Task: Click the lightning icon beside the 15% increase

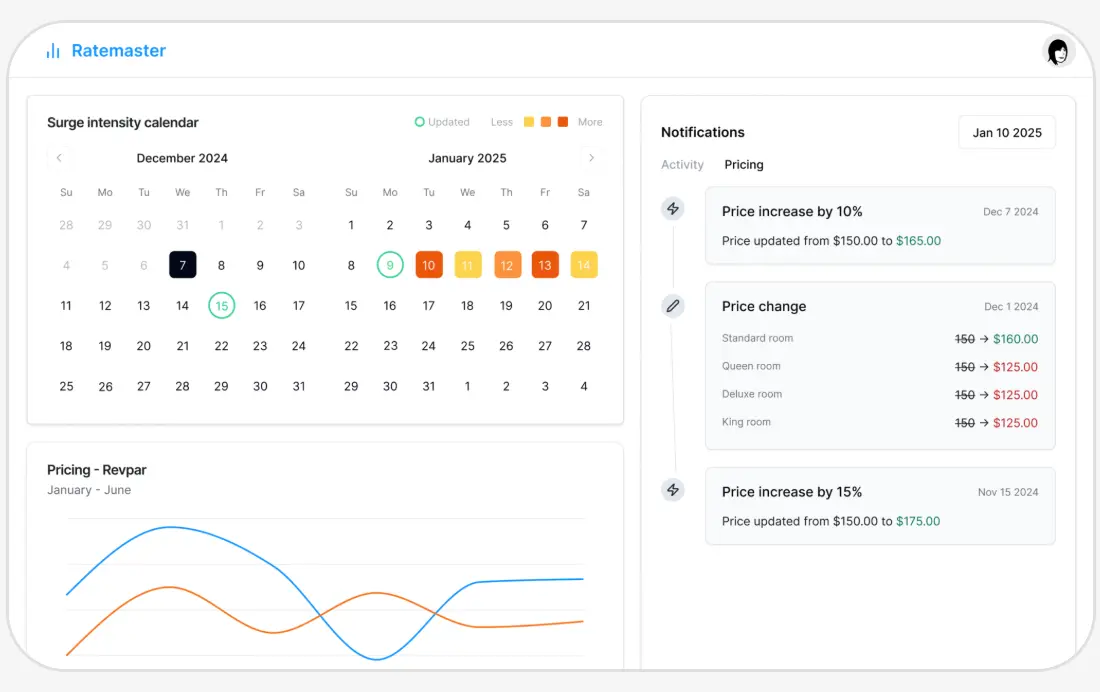Action: [x=673, y=490]
